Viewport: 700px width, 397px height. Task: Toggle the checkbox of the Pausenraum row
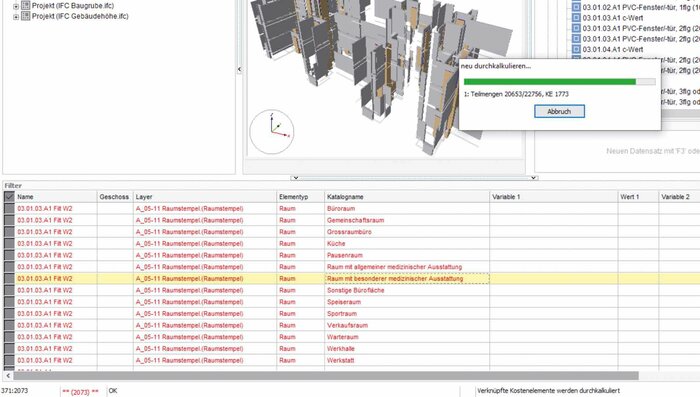tap(9, 255)
